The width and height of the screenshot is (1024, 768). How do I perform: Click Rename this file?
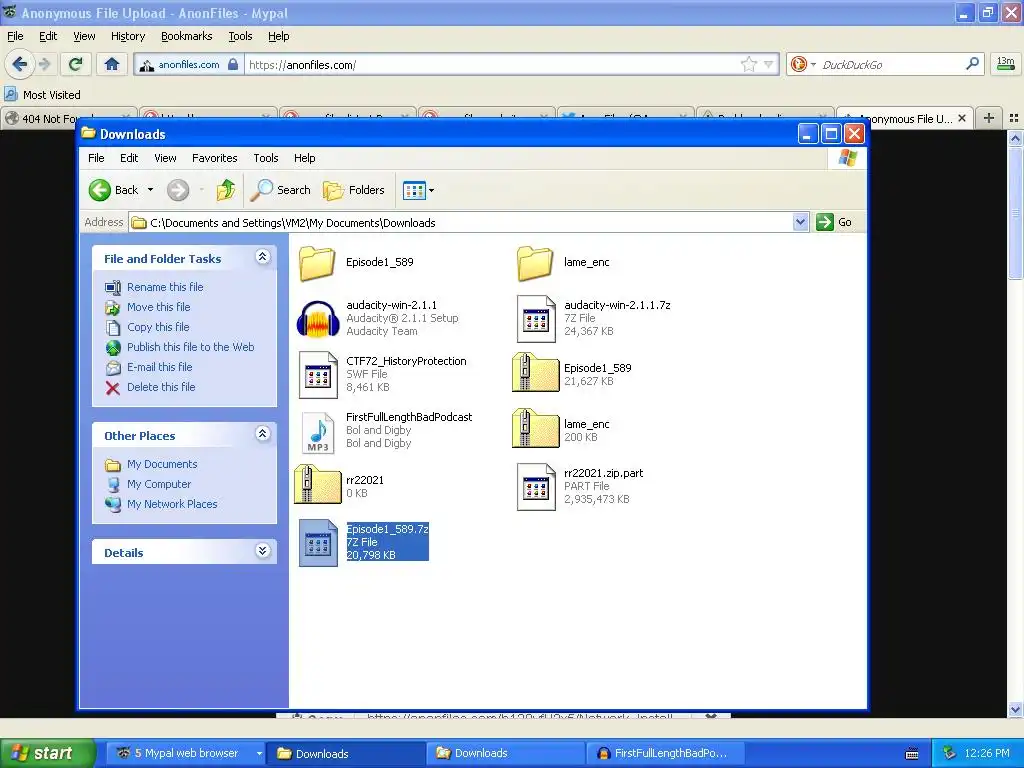(x=165, y=287)
